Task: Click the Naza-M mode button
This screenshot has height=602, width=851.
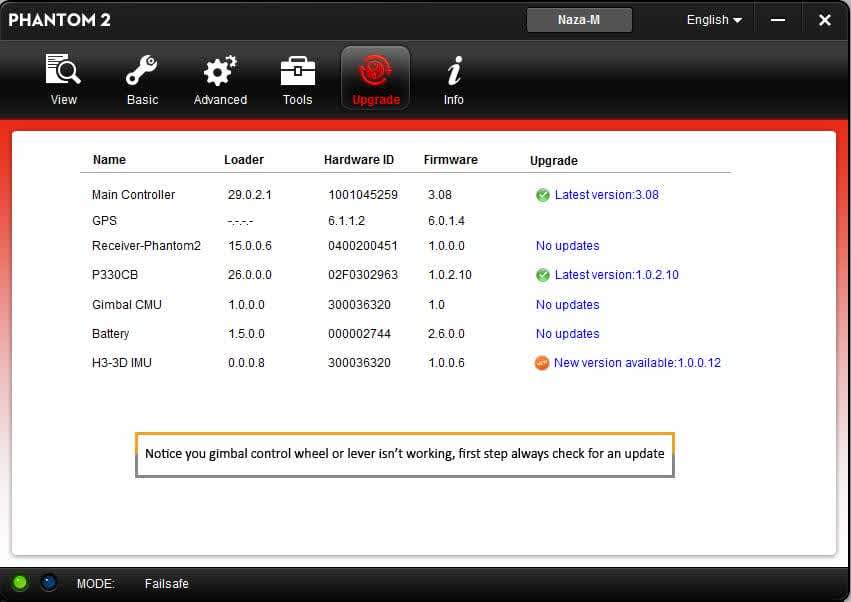Action: coord(579,20)
